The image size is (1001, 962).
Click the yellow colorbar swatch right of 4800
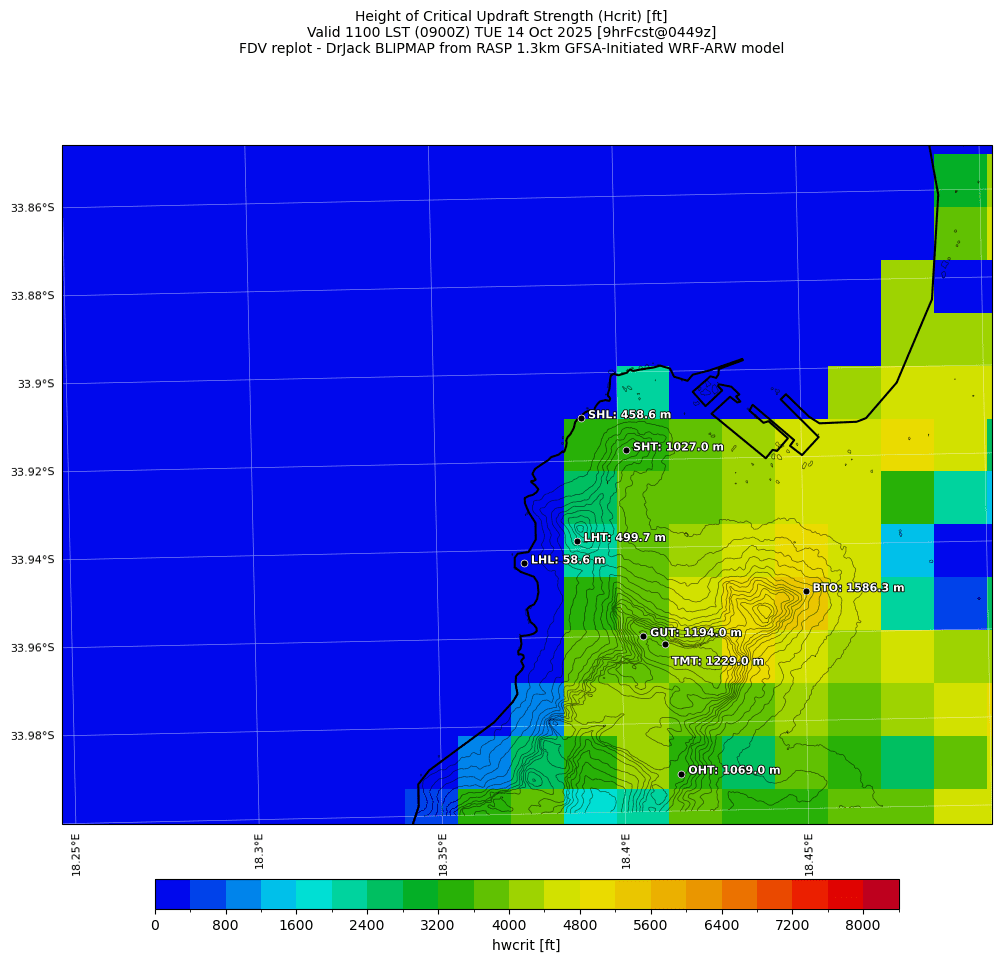click(598, 894)
